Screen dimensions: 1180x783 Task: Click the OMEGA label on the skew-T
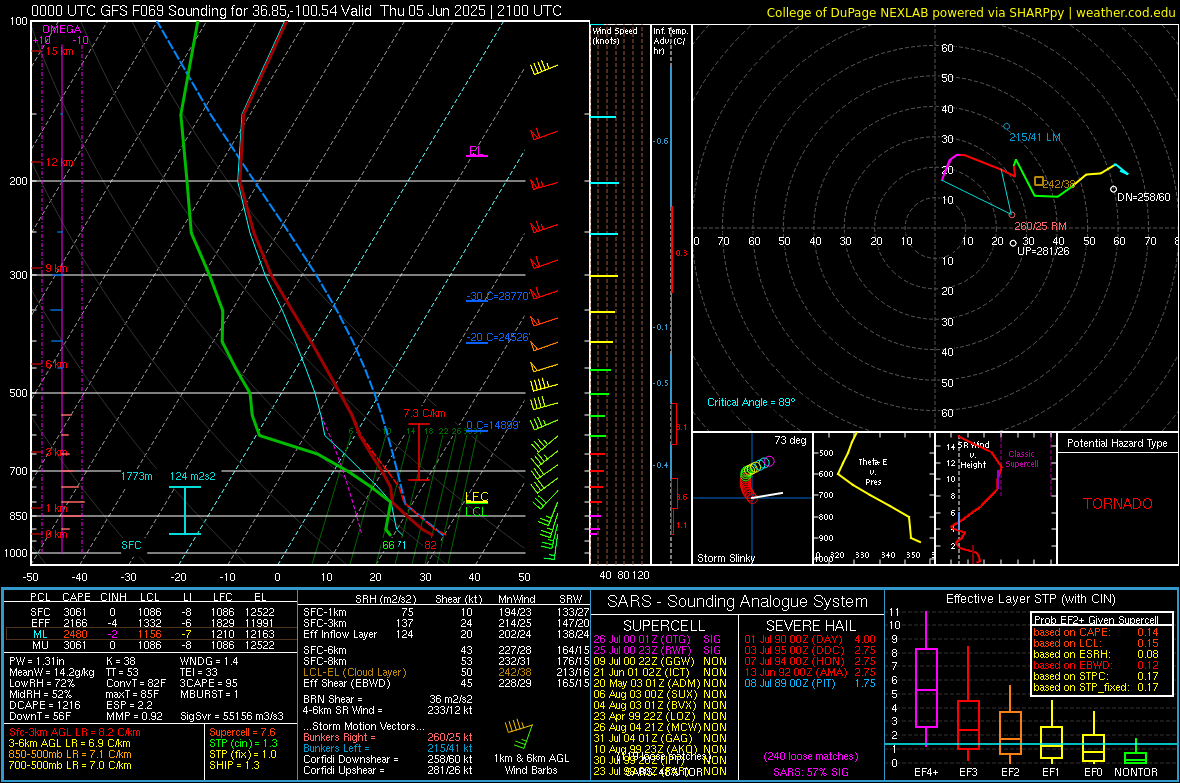[61, 29]
